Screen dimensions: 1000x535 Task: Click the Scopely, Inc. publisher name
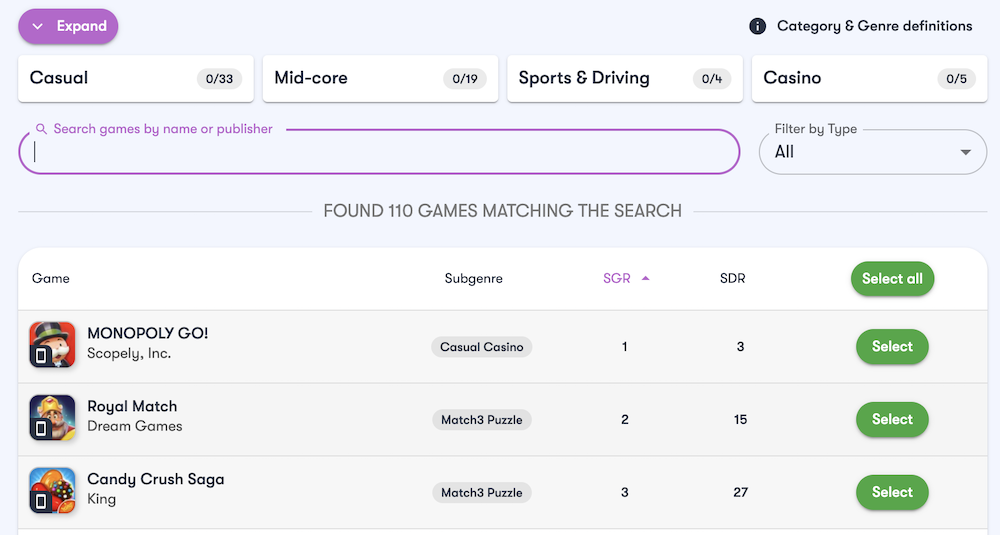pos(129,353)
